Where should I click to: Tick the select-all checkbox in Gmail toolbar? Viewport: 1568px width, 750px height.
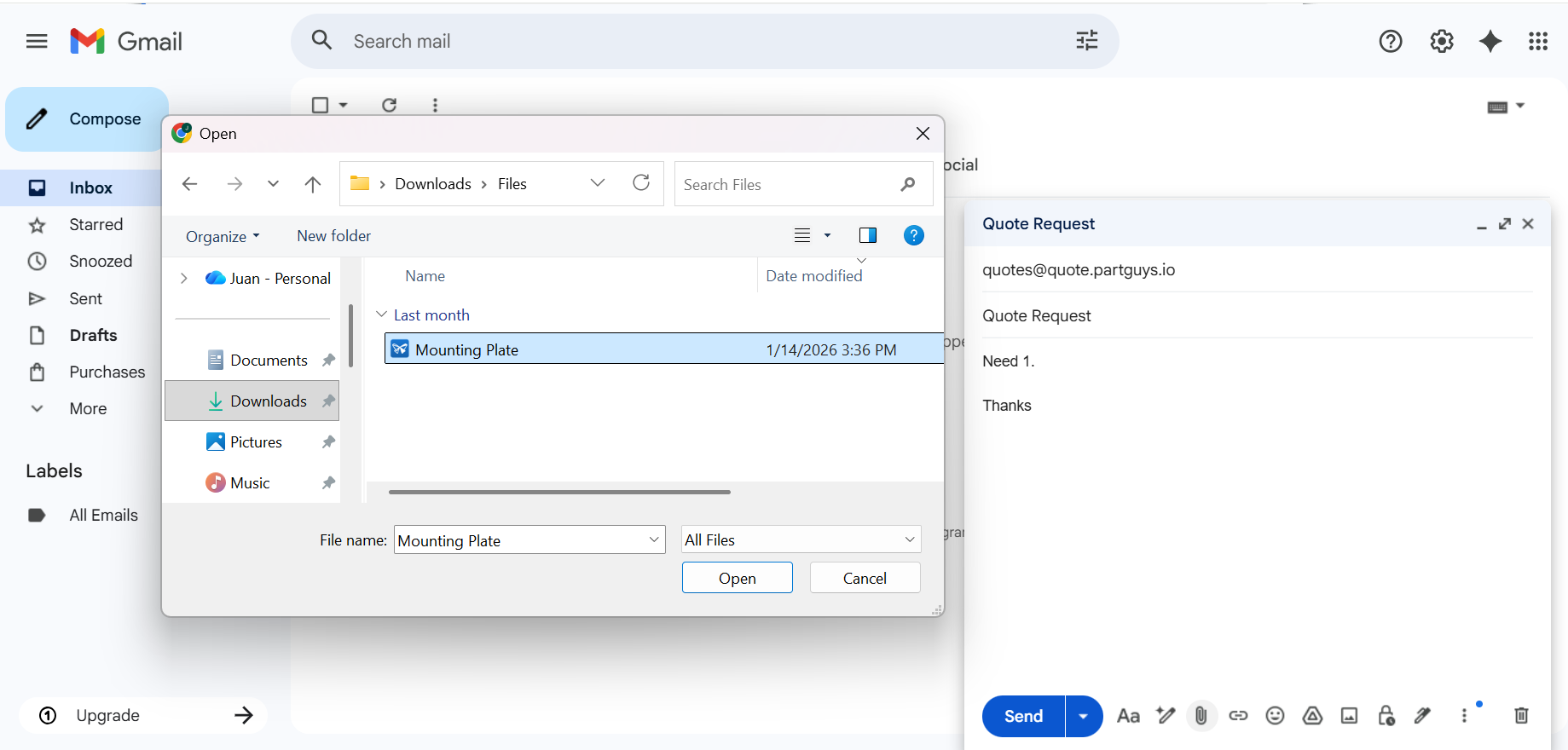(x=321, y=105)
